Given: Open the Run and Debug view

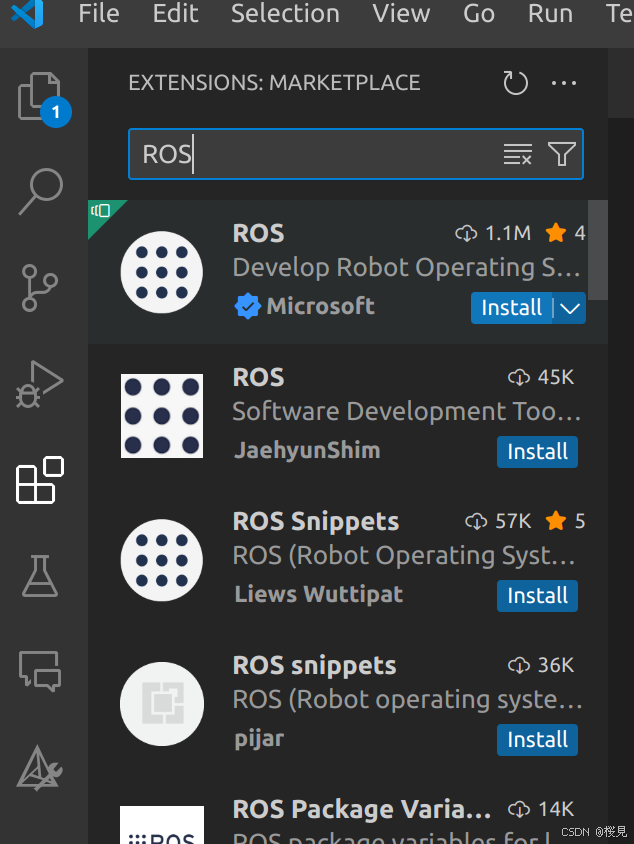Looking at the screenshot, I should [x=40, y=384].
